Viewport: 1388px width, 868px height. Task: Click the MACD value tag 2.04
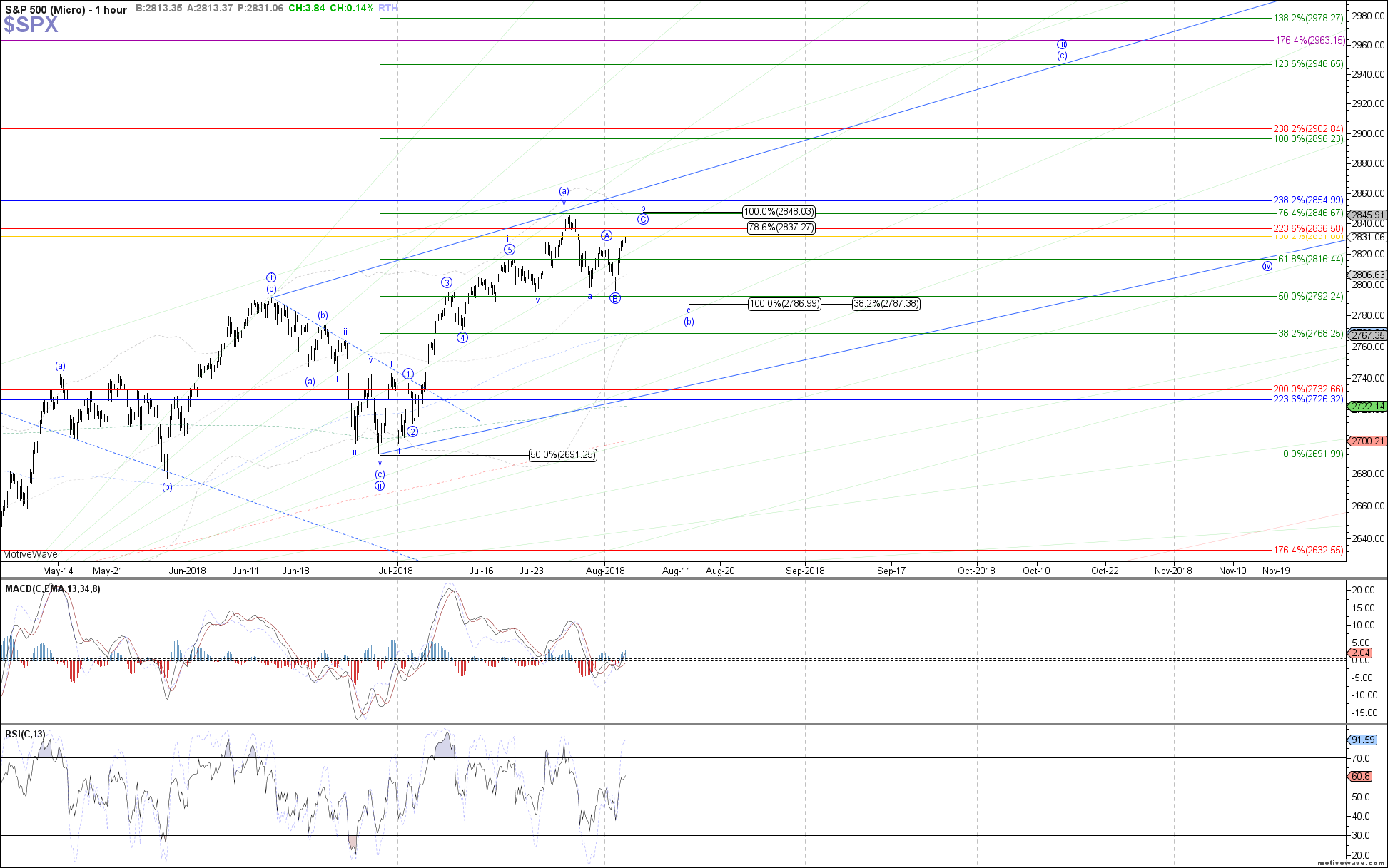coord(1358,653)
